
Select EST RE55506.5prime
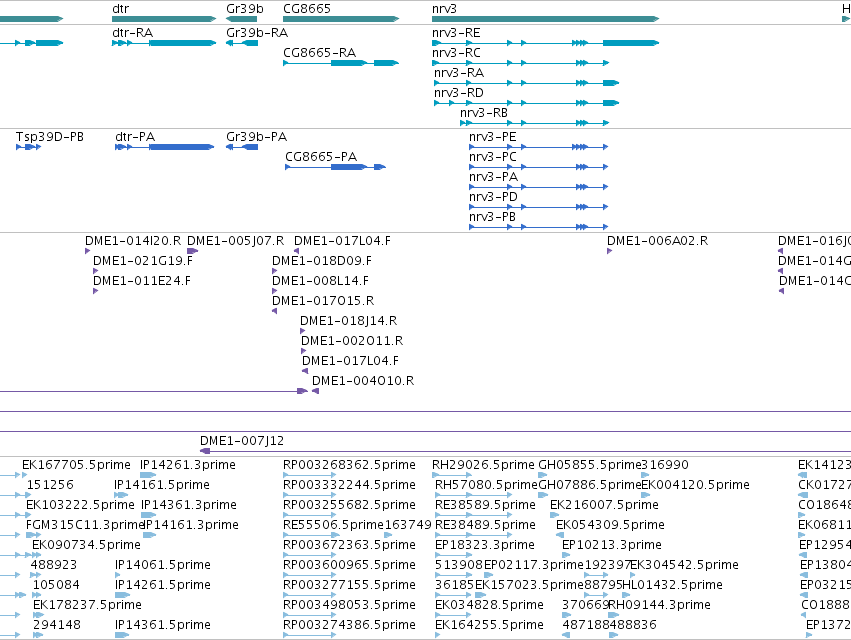click(334, 525)
